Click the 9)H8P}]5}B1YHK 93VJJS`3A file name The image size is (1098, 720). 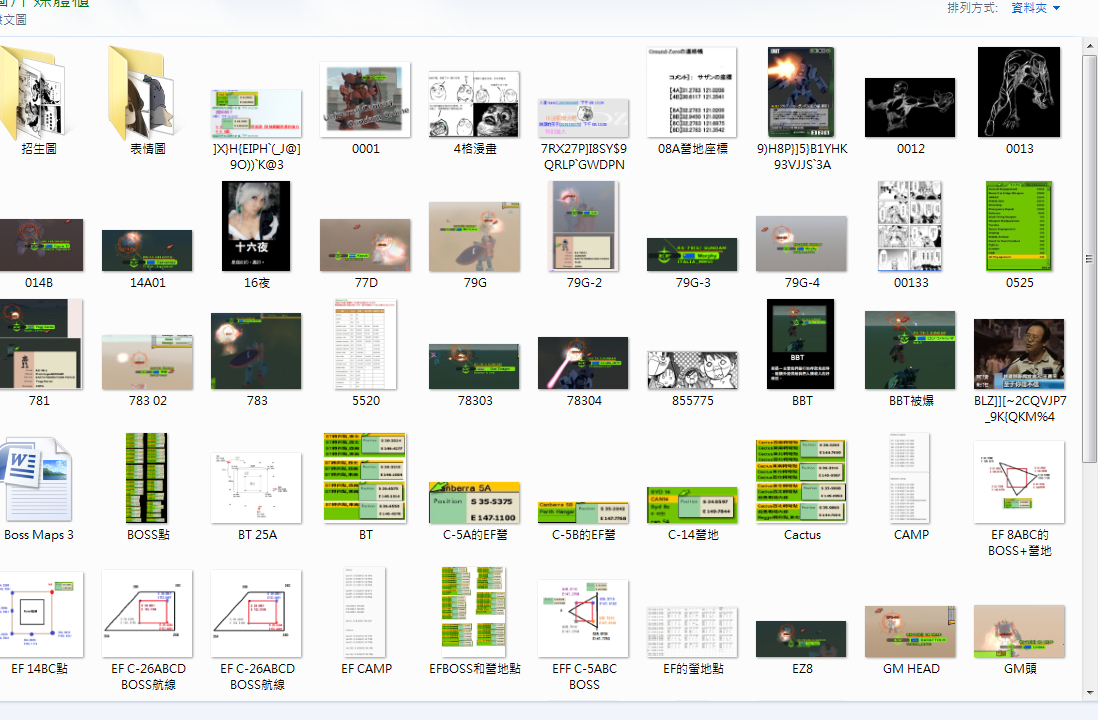tap(801, 157)
